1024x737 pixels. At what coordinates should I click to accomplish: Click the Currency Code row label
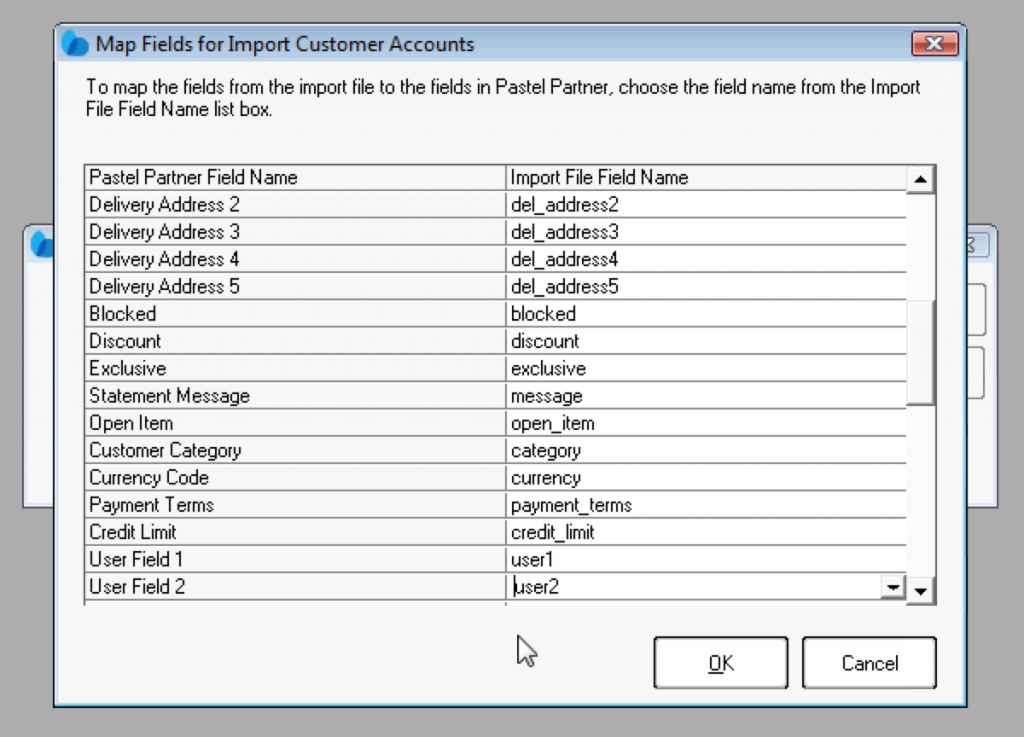pyautogui.click(x=295, y=478)
